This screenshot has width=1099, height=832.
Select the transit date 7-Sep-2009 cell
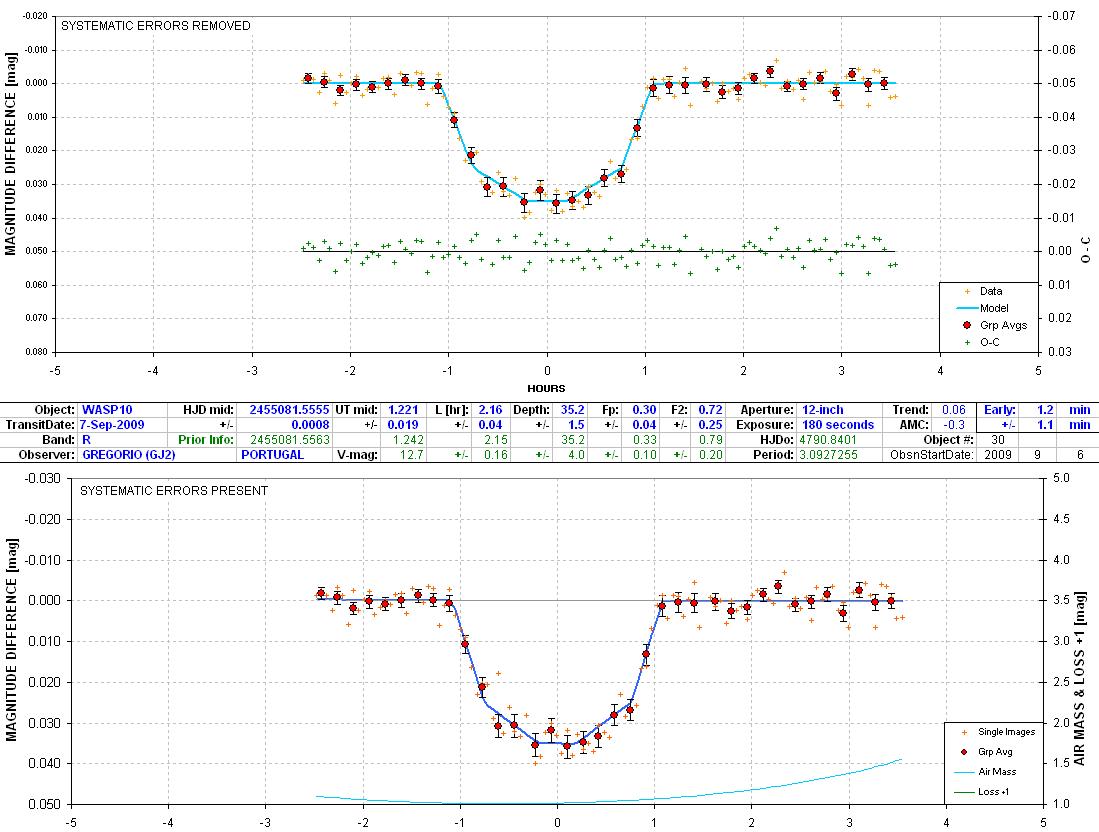[112, 425]
